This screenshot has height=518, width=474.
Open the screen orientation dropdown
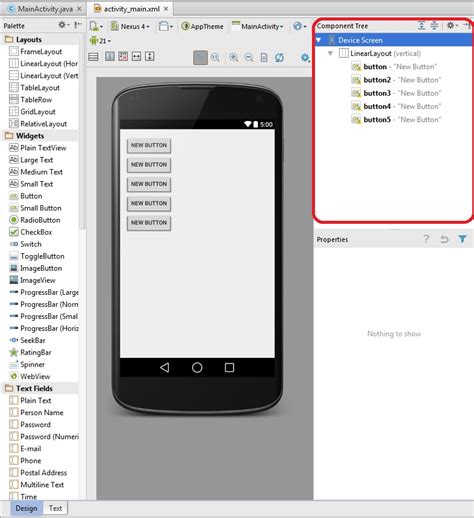tap(165, 26)
